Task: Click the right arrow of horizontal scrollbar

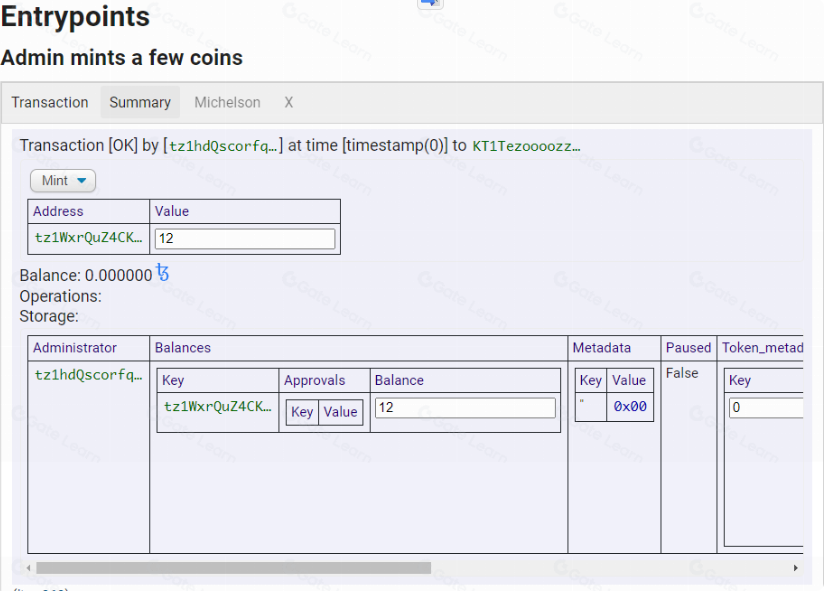Action: coord(796,568)
